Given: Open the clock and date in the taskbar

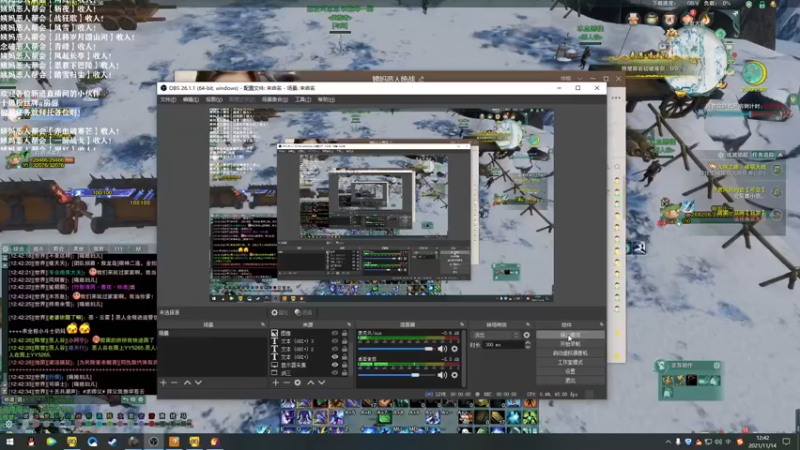Looking at the screenshot, I should click(x=763, y=442).
